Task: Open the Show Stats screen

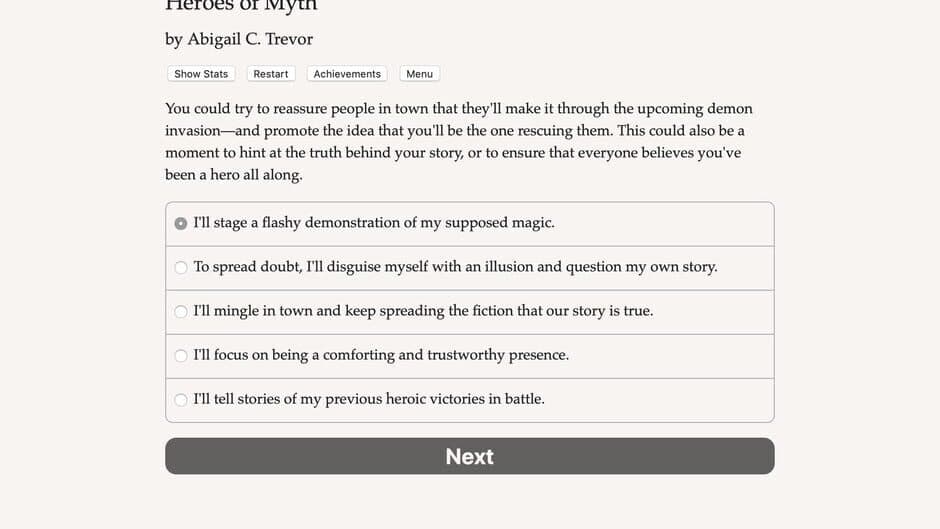Action: pos(201,74)
